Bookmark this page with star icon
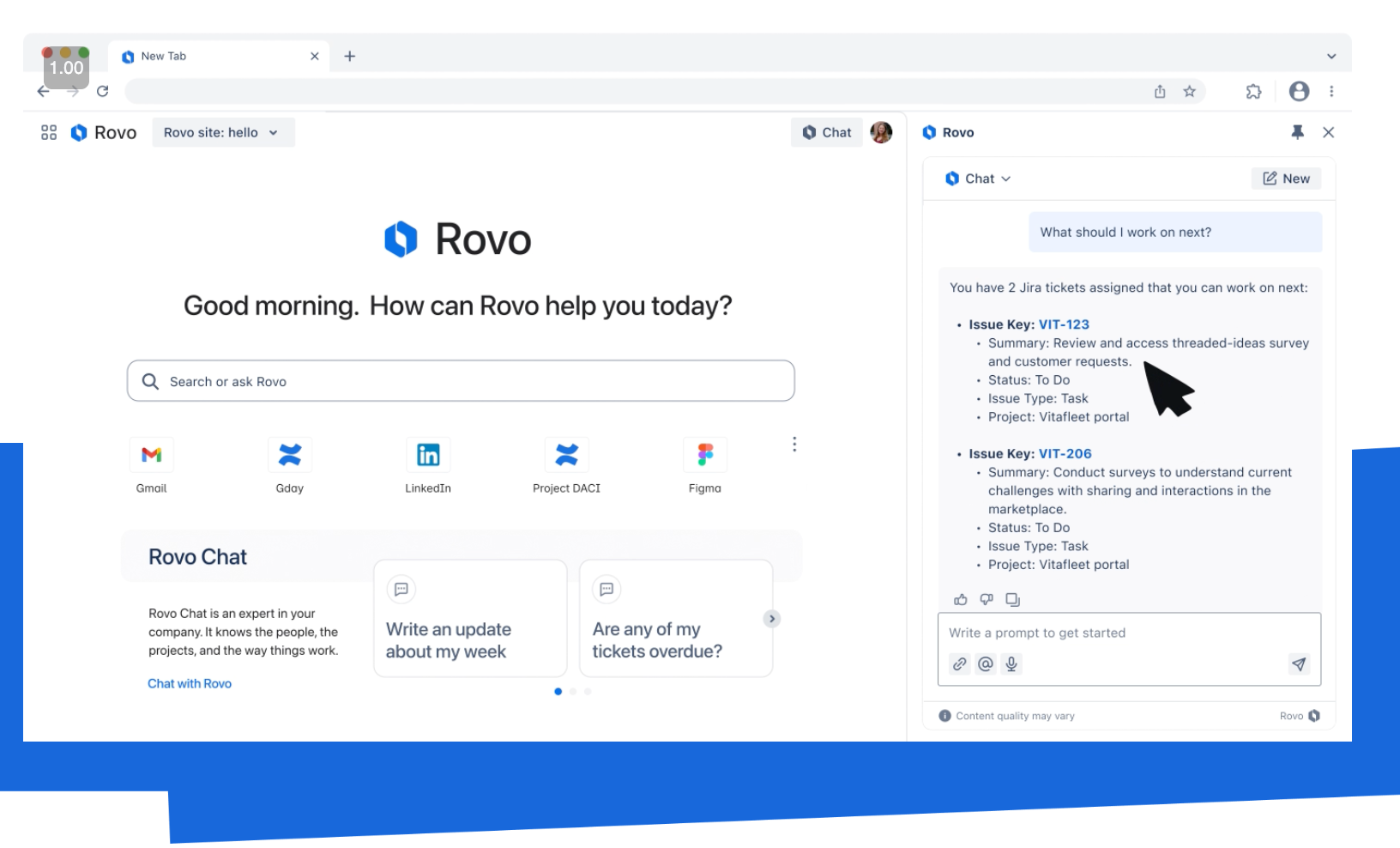 [1189, 91]
